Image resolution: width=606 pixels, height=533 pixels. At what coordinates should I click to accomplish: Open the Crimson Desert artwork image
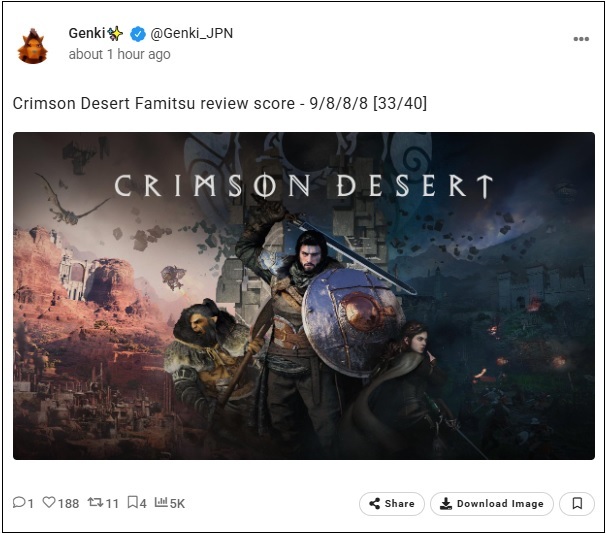click(x=304, y=296)
